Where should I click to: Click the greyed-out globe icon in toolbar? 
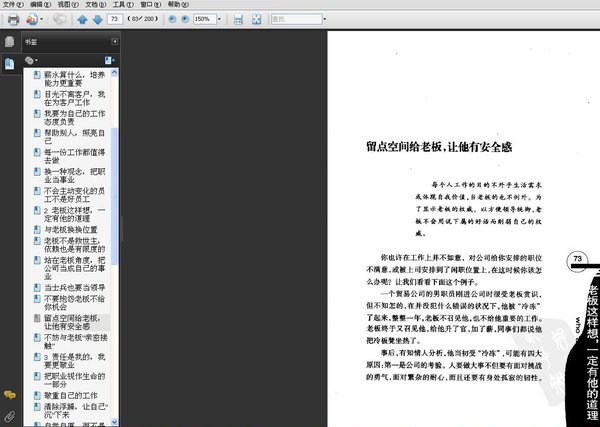[x=59, y=19]
